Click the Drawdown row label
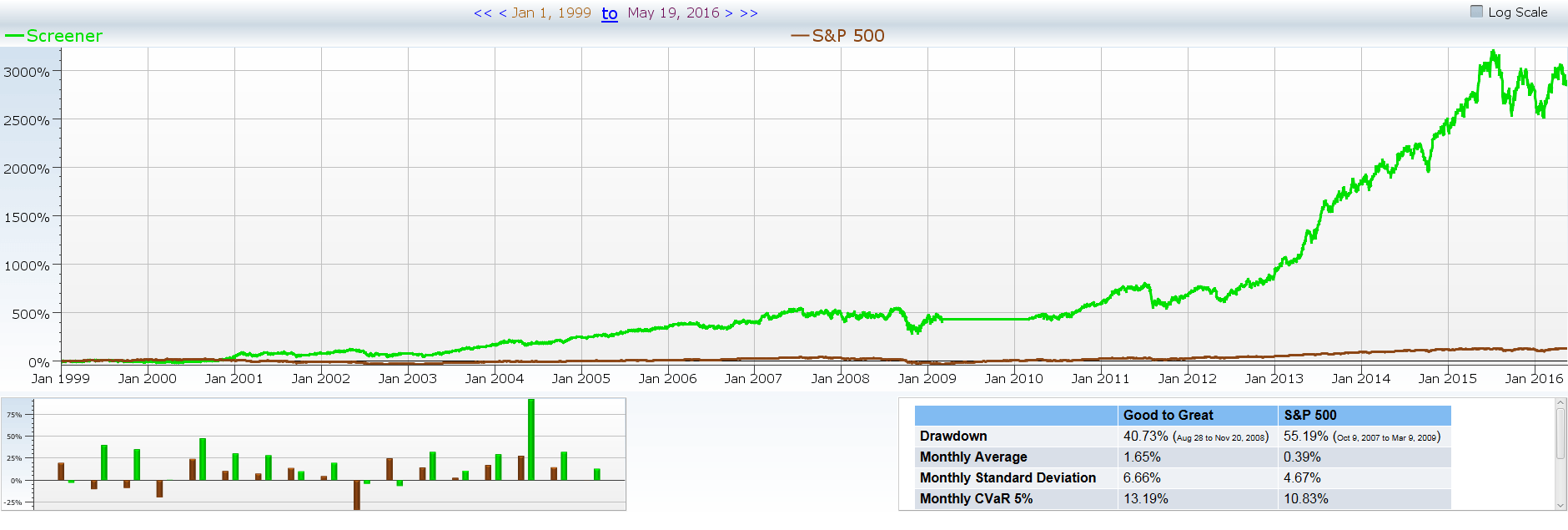The image size is (1568, 530). (x=953, y=436)
